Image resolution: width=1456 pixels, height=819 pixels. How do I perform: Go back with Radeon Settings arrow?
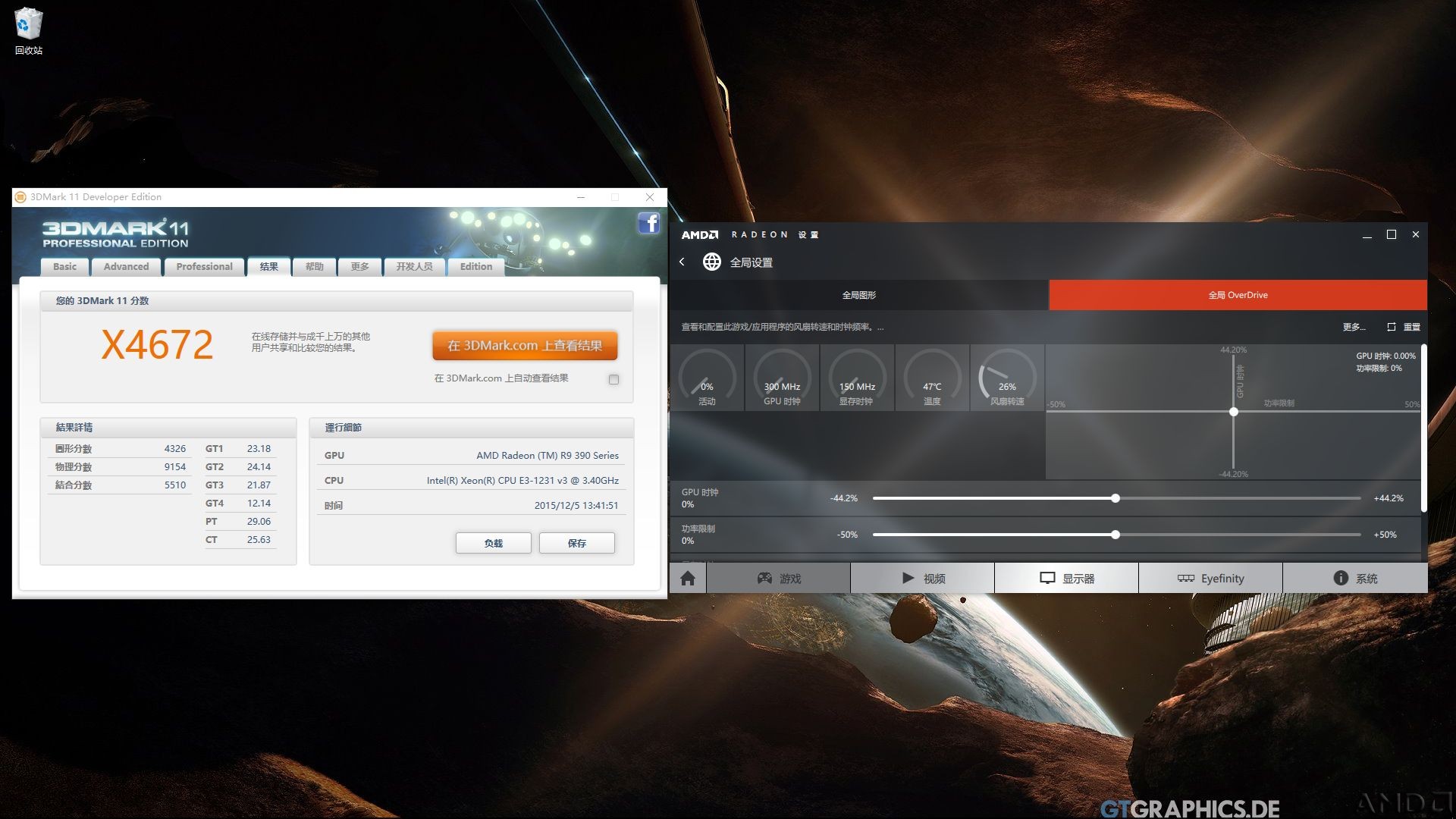tap(682, 262)
